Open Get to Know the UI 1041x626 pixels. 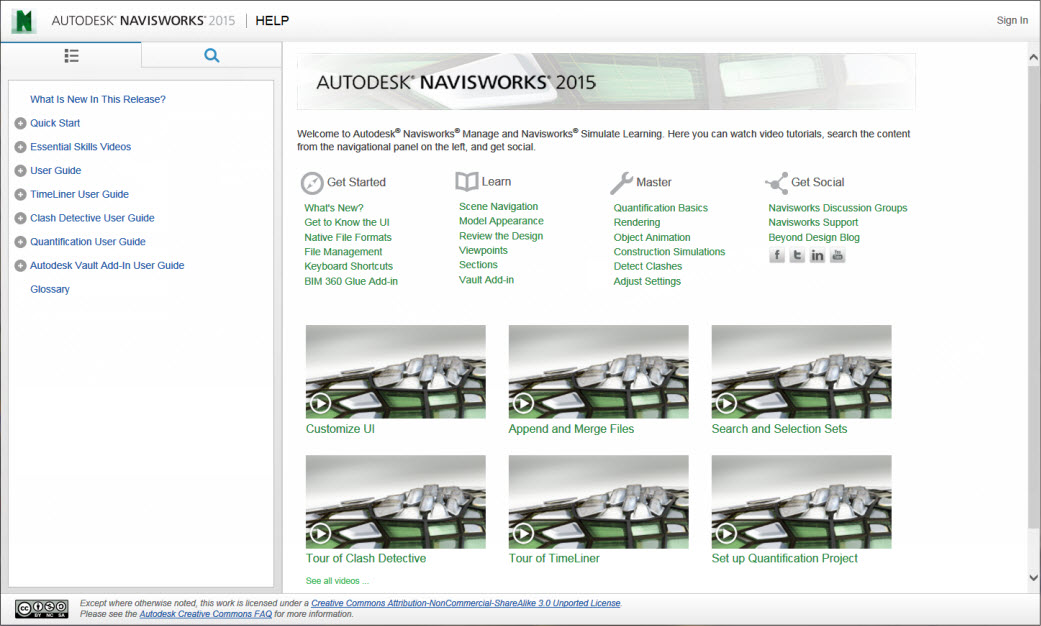pos(347,222)
